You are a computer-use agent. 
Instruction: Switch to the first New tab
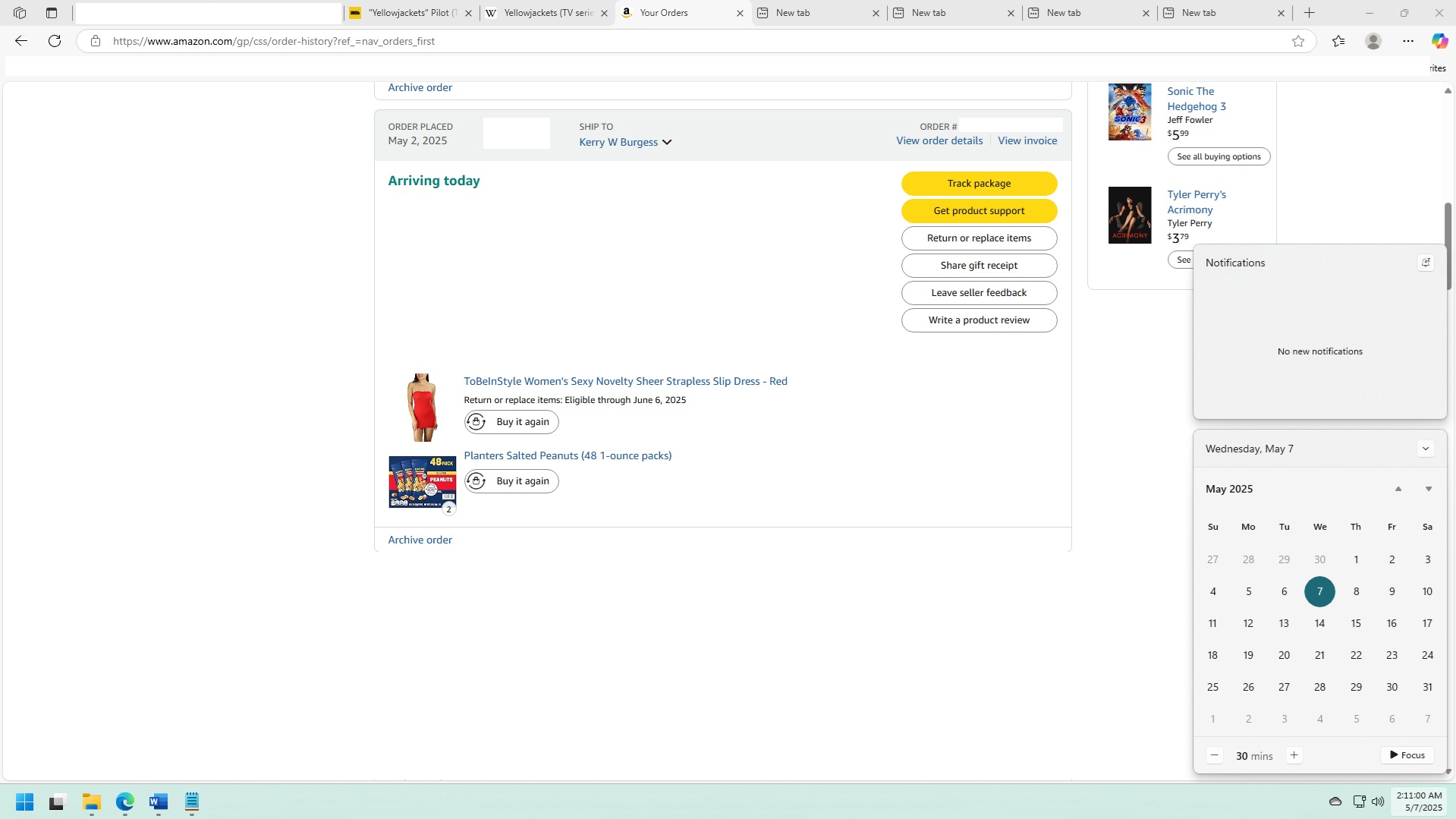coord(818,13)
